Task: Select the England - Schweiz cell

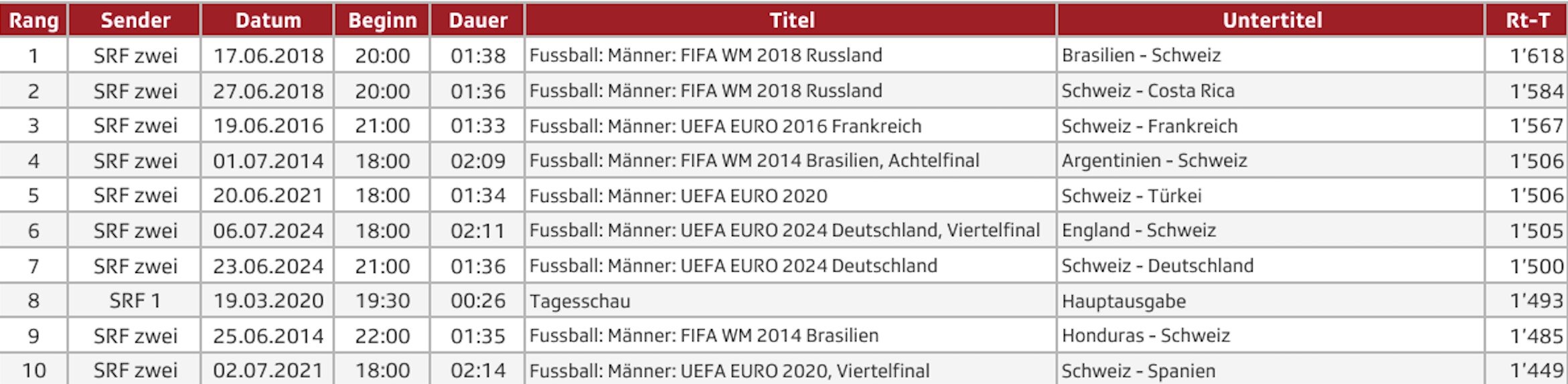Action: pos(1138,231)
